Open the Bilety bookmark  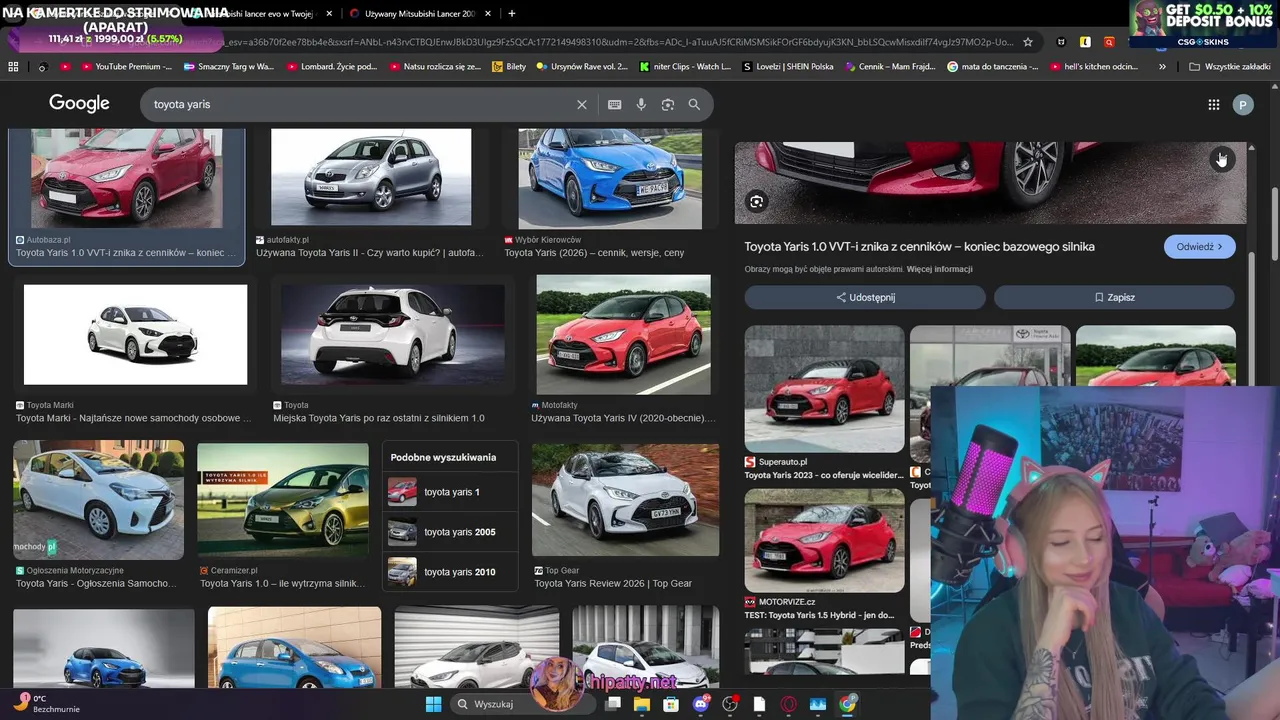point(509,67)
